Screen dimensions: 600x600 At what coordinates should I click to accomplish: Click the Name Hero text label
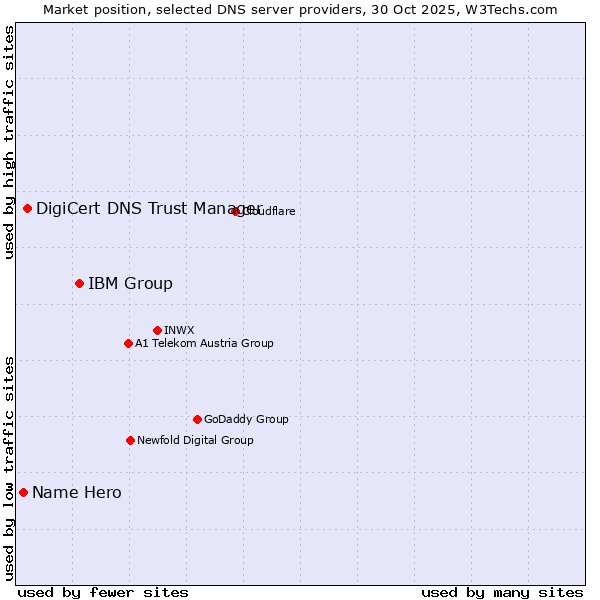point(77,492)
